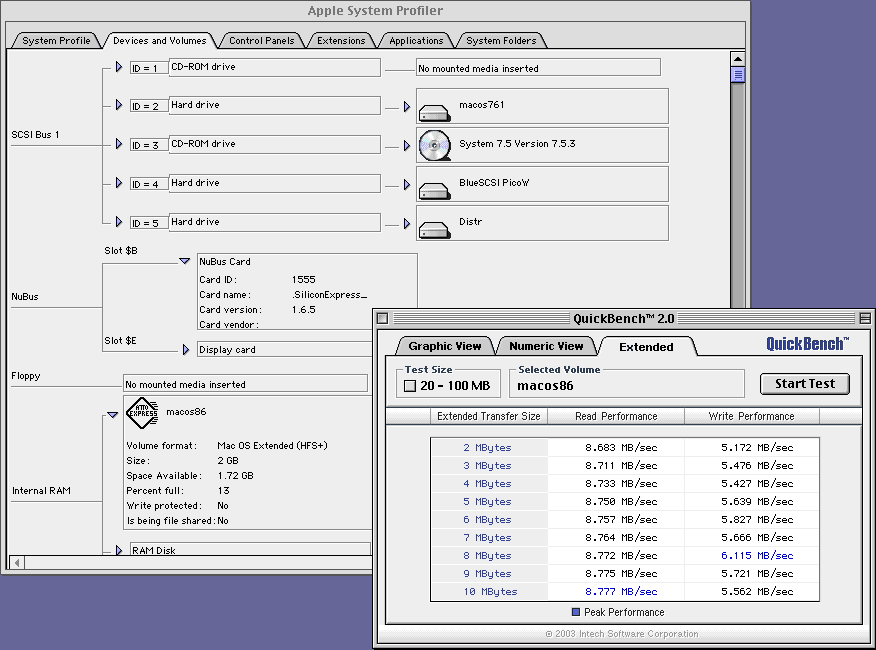876x650 pixels.
Task: Click the System 7.5 CD-ROM disc icon
Action: (x=435, y=145)
